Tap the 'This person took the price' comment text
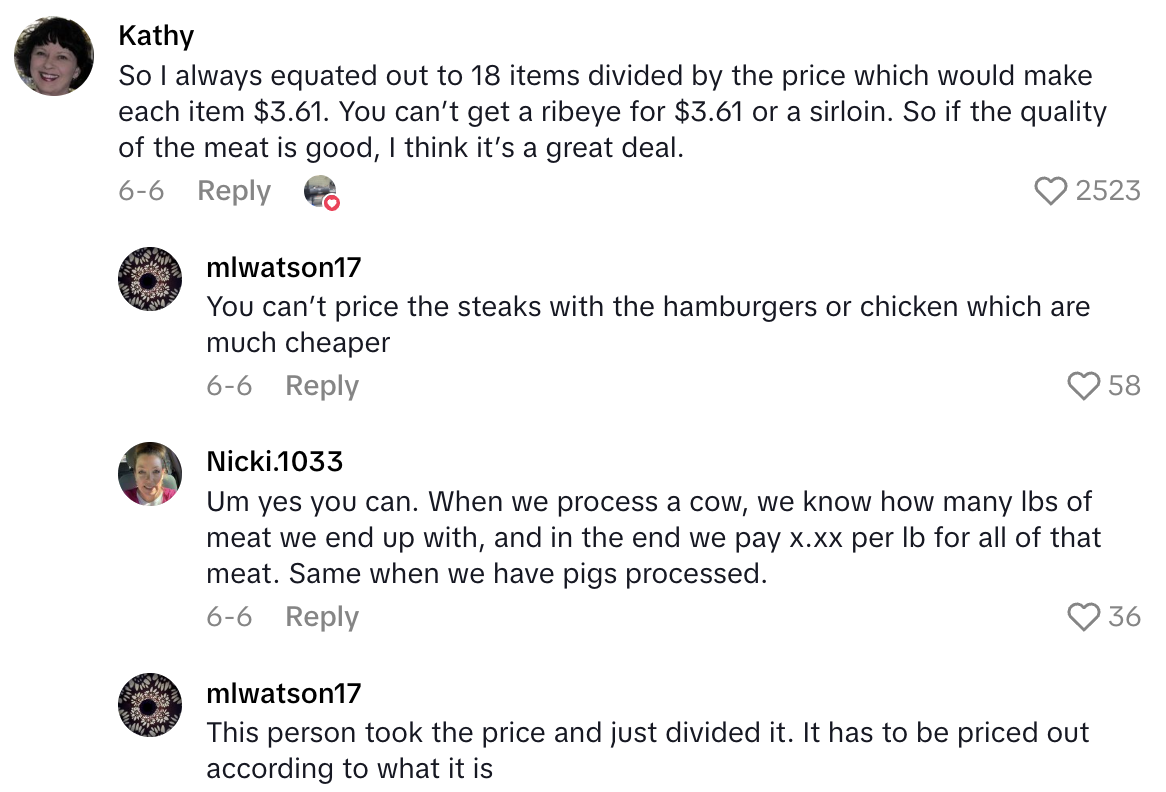Image resolution: width=1166 pixels, height=792 pixels. 646,750
